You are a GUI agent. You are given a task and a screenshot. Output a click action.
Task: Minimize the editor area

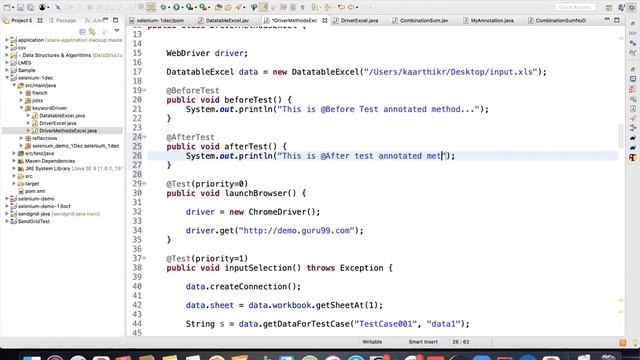click(607, 20)
